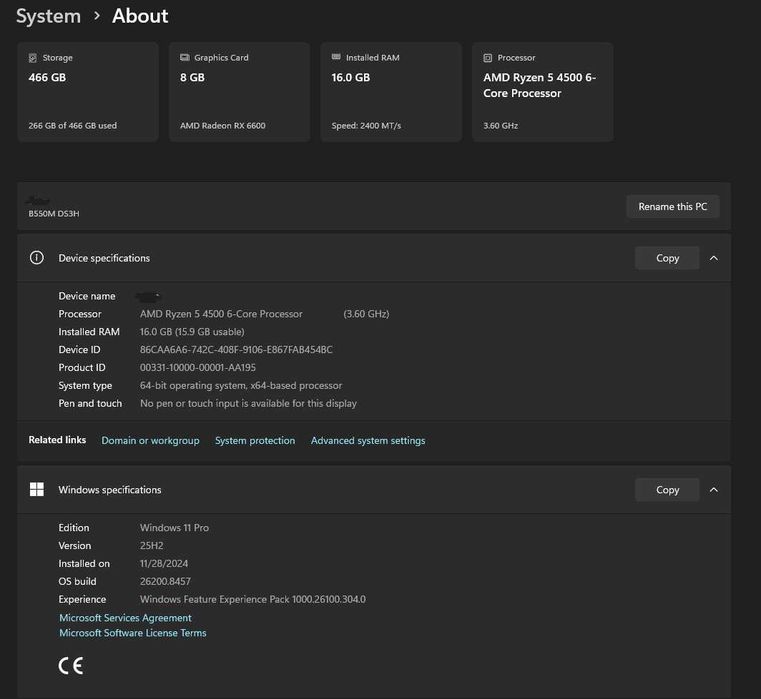Open the Graphics Card card
The image size is (761, 699).
(239, 92)
